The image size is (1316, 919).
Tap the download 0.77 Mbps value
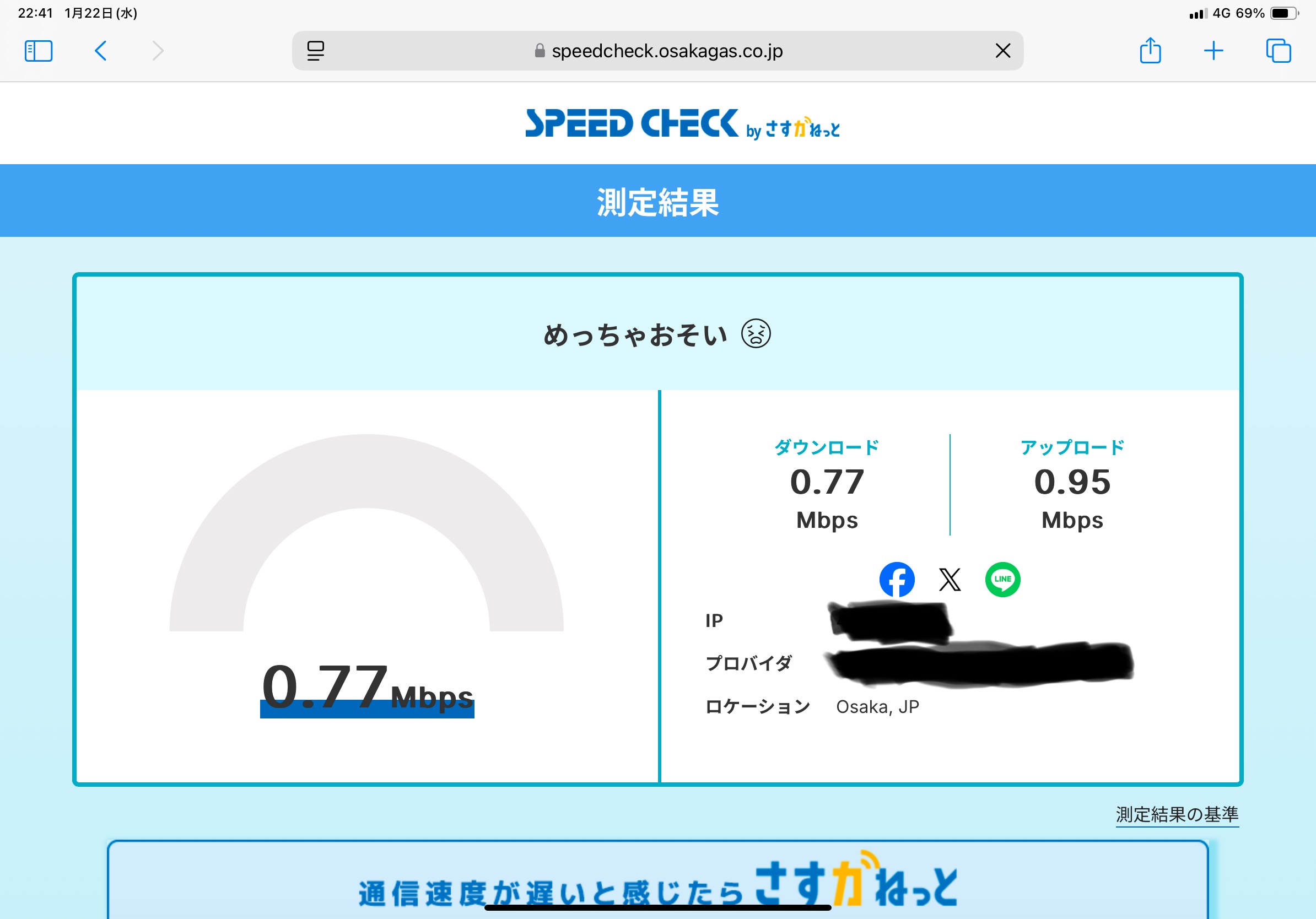coord(827,483)
